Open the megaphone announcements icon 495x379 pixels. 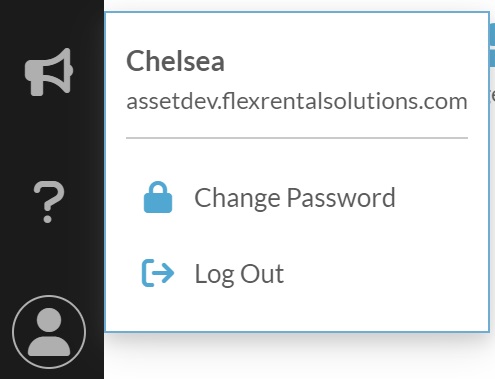pos(49,72)
